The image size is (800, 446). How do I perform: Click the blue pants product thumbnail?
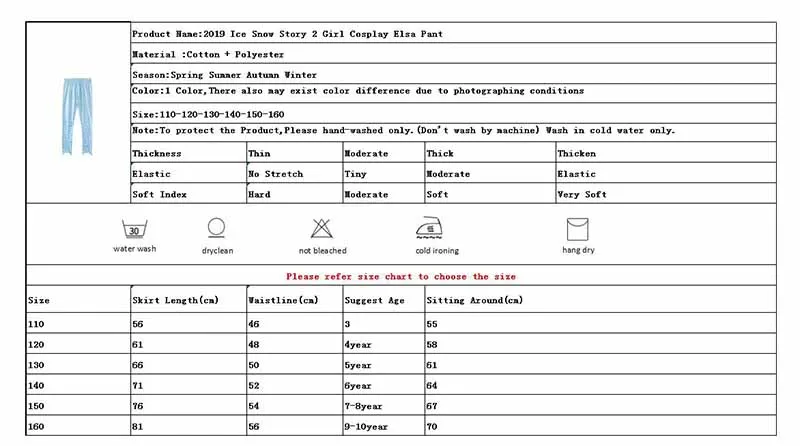[77, 116]
